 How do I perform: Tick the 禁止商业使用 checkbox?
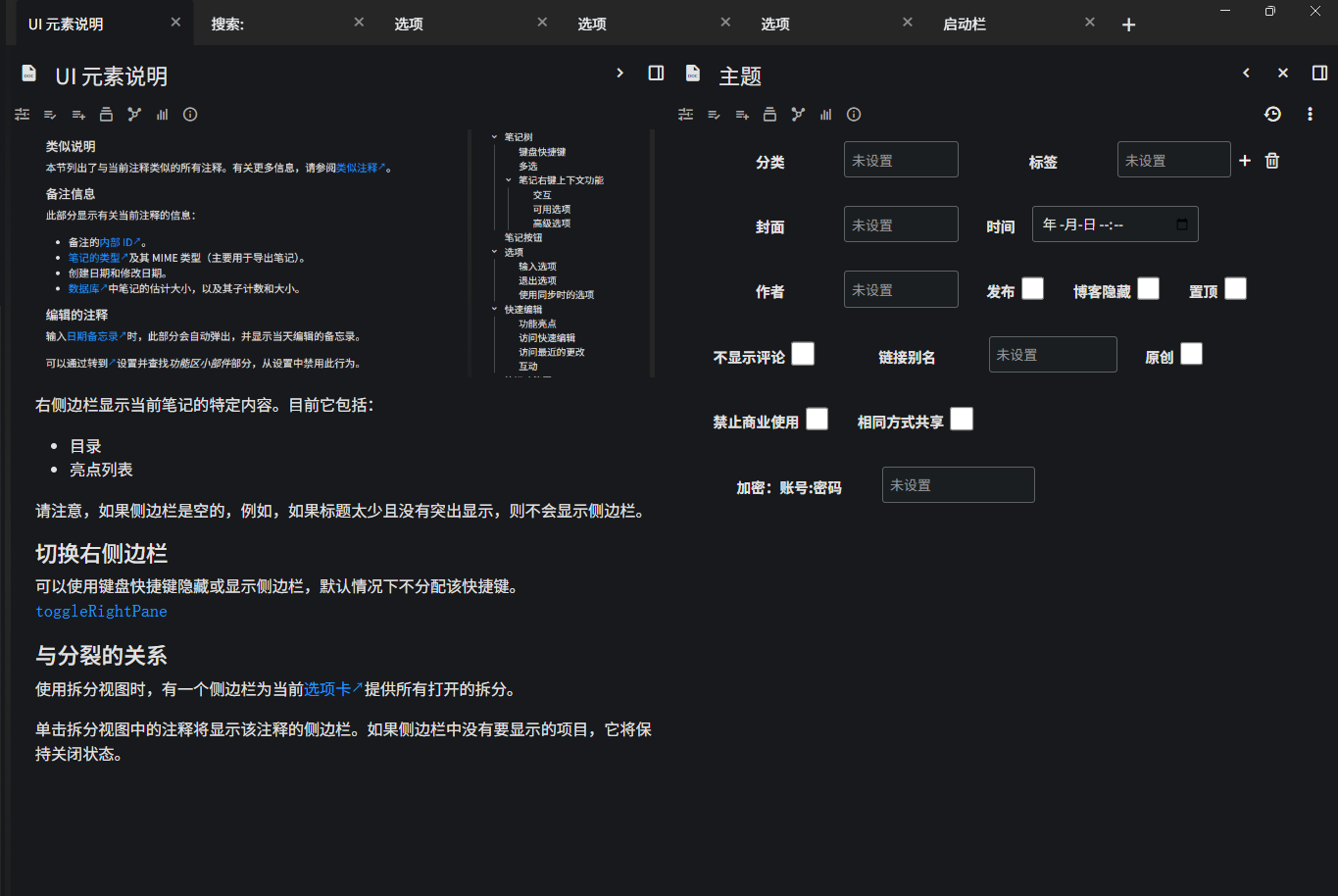(x=817, y=420)
